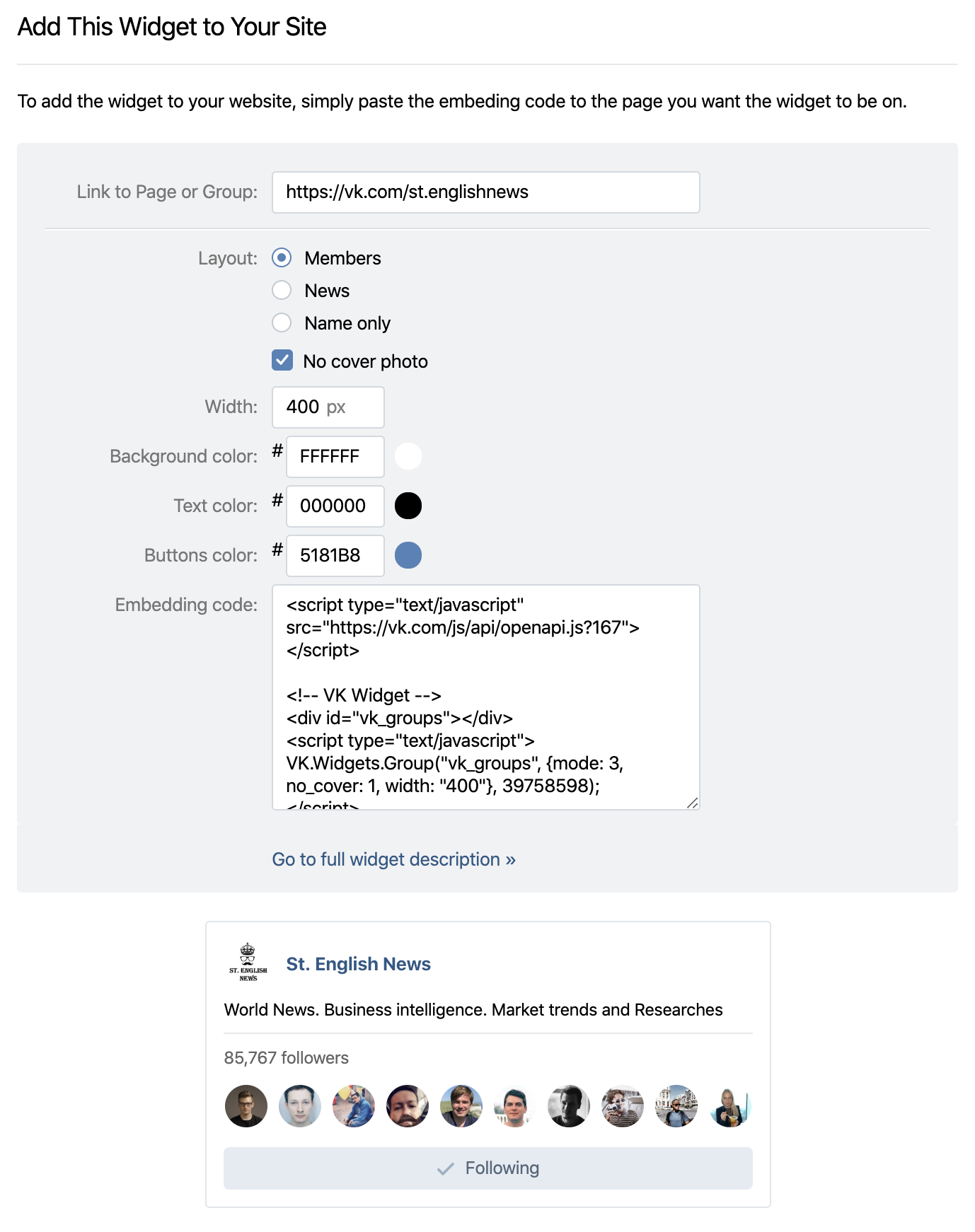Click the last follower avatar on right
This screenshot has height=1232, width=975.
click(x=730, y=1106)
